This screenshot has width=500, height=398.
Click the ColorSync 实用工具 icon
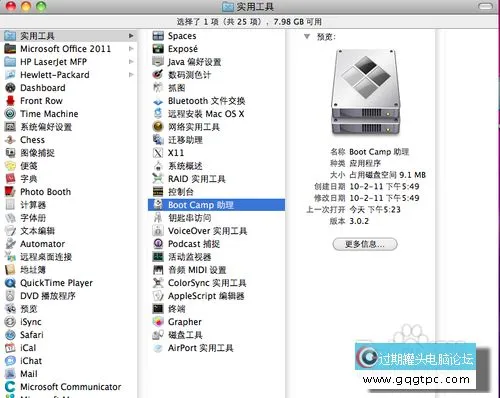tap(158, 283)
